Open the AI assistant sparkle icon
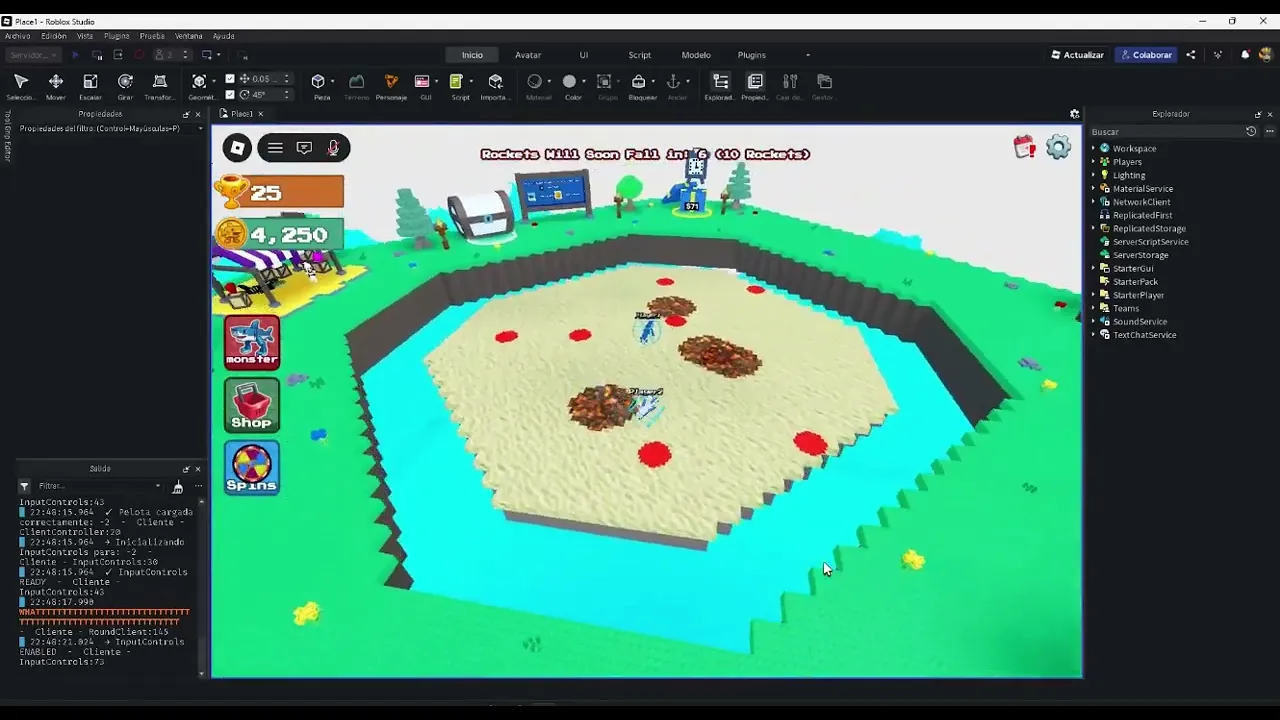The width and height of the screenshot is (1280, 720). point(1217,55)
